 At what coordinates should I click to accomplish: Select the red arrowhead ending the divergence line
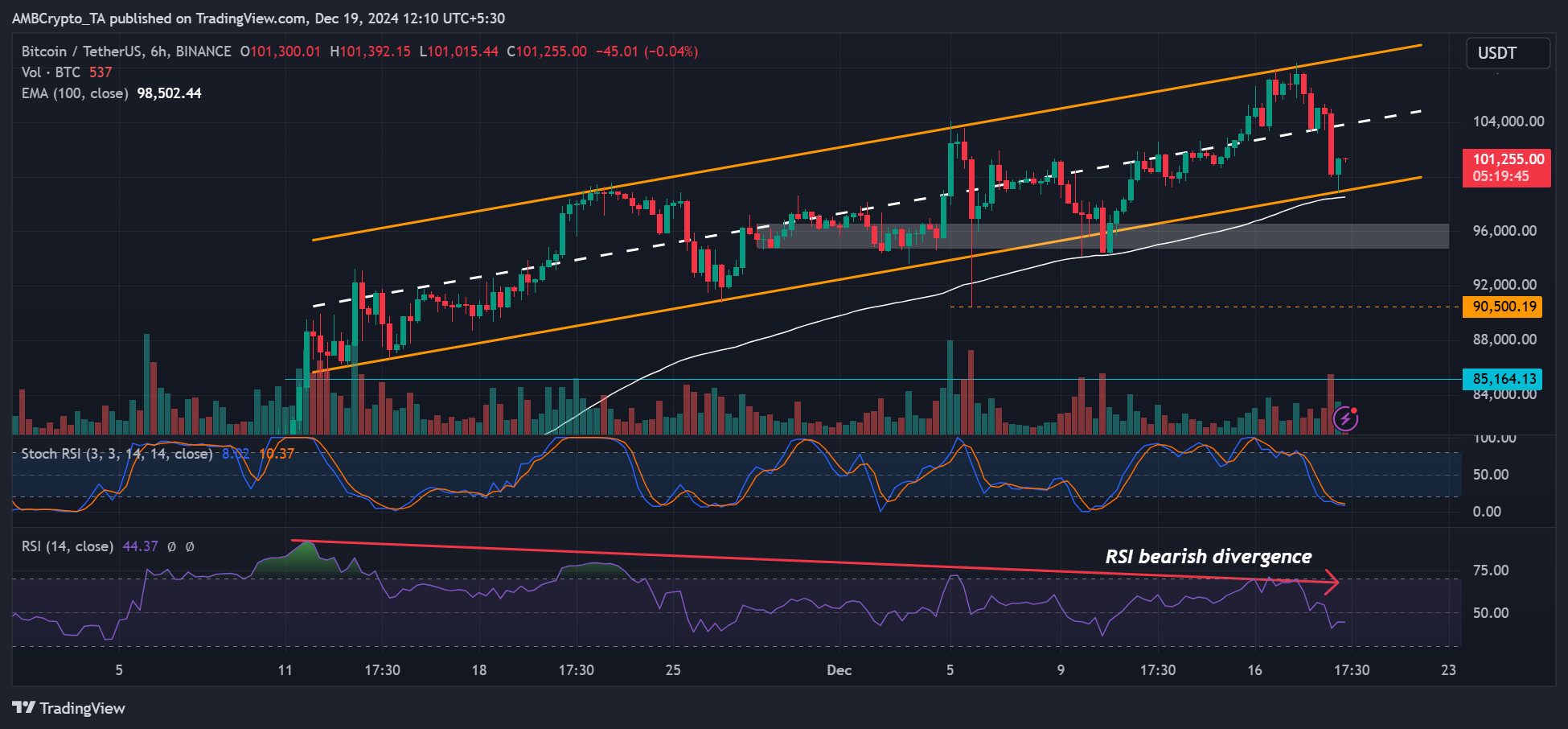point(1332,582)
